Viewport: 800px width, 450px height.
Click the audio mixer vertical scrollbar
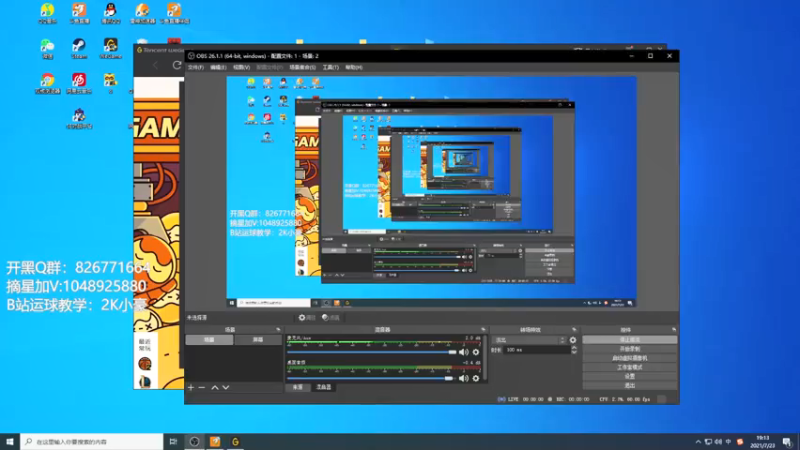485,358
